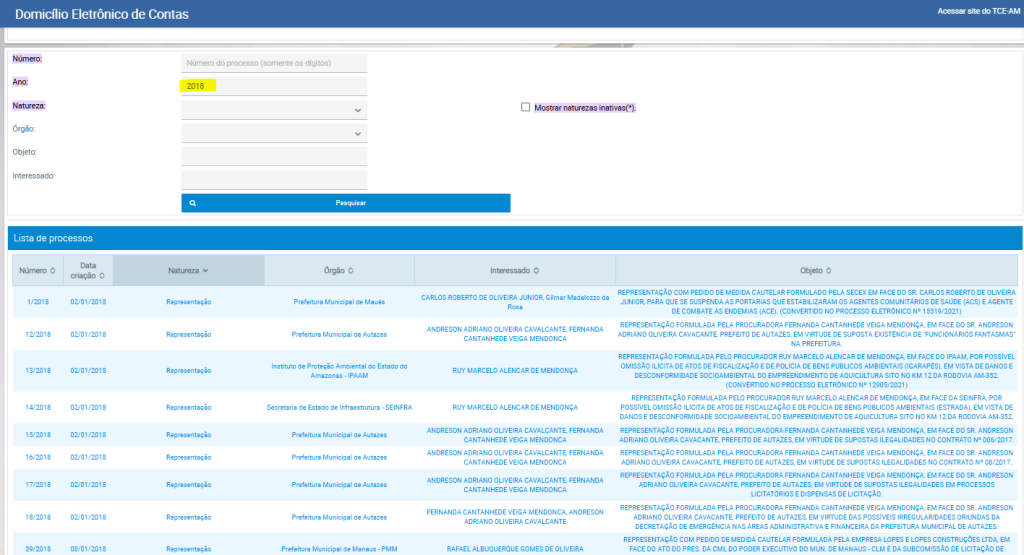
Task: Open Acessar site do TCE-AM link
Action: [x=976, y=10]
